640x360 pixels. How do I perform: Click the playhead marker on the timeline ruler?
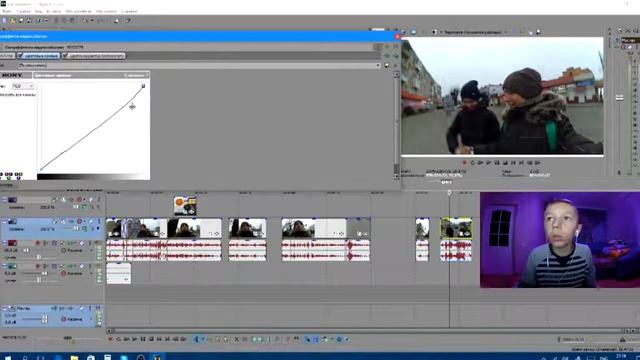(x=449, y=193)
